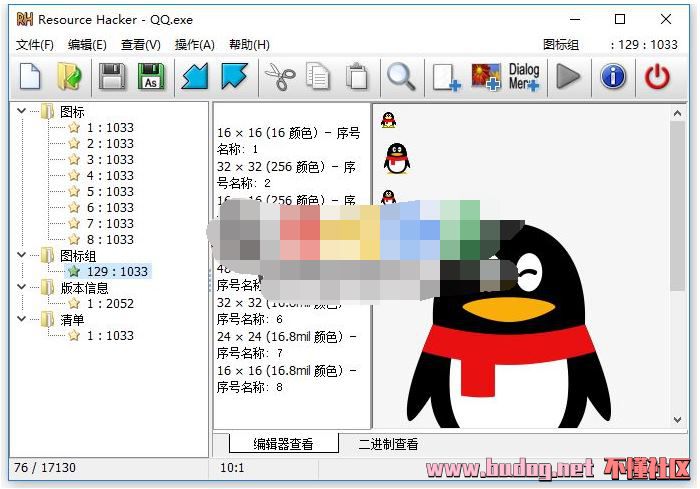Click the green Save As floppy icon

coord(150,77)
